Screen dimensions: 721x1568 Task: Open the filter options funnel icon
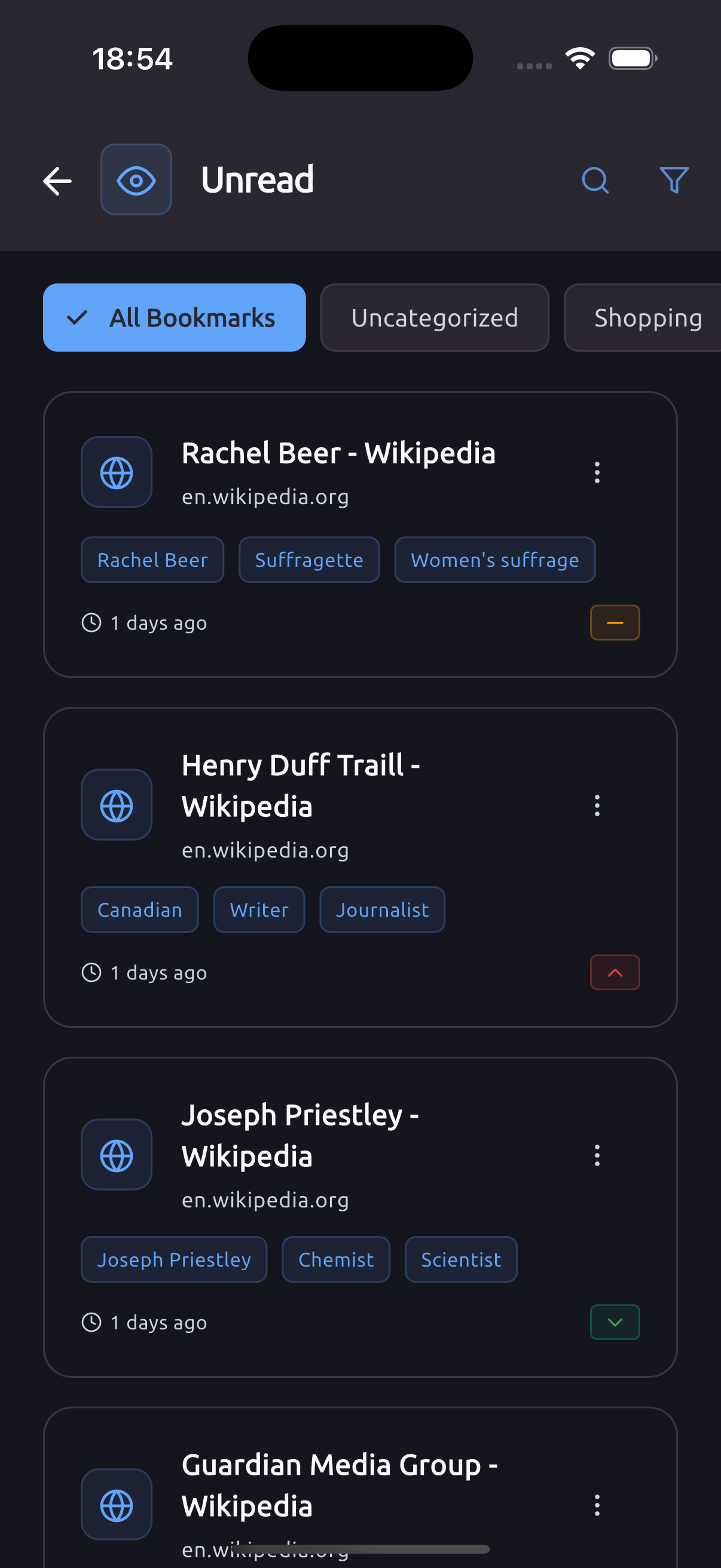point(674,180)
